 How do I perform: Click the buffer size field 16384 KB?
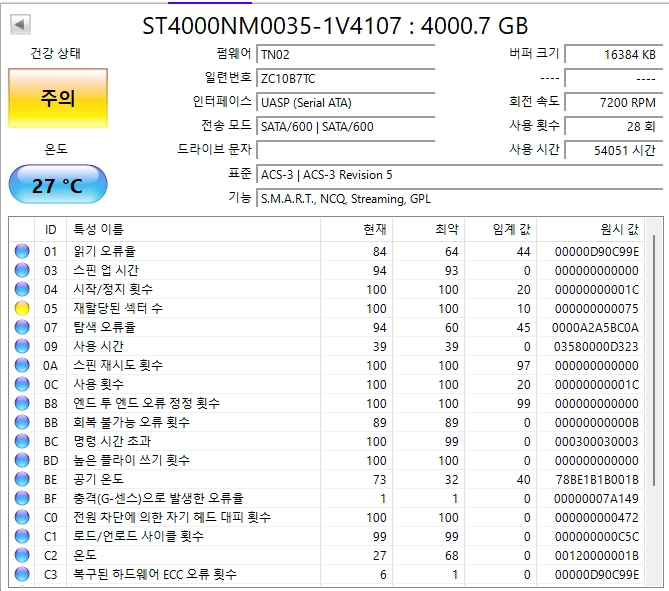click(x=614, y=55)
